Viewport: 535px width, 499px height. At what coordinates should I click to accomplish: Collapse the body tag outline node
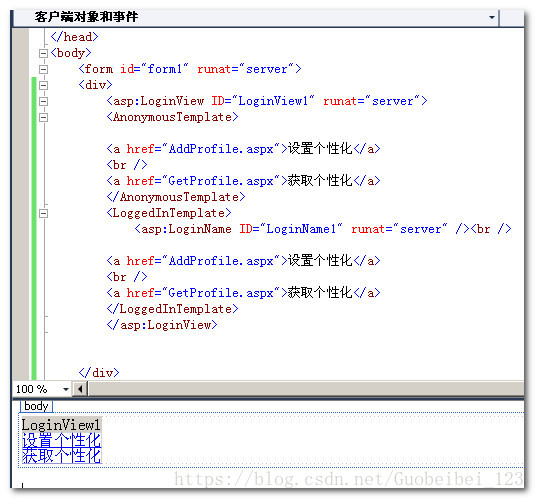tap(43, 53)
